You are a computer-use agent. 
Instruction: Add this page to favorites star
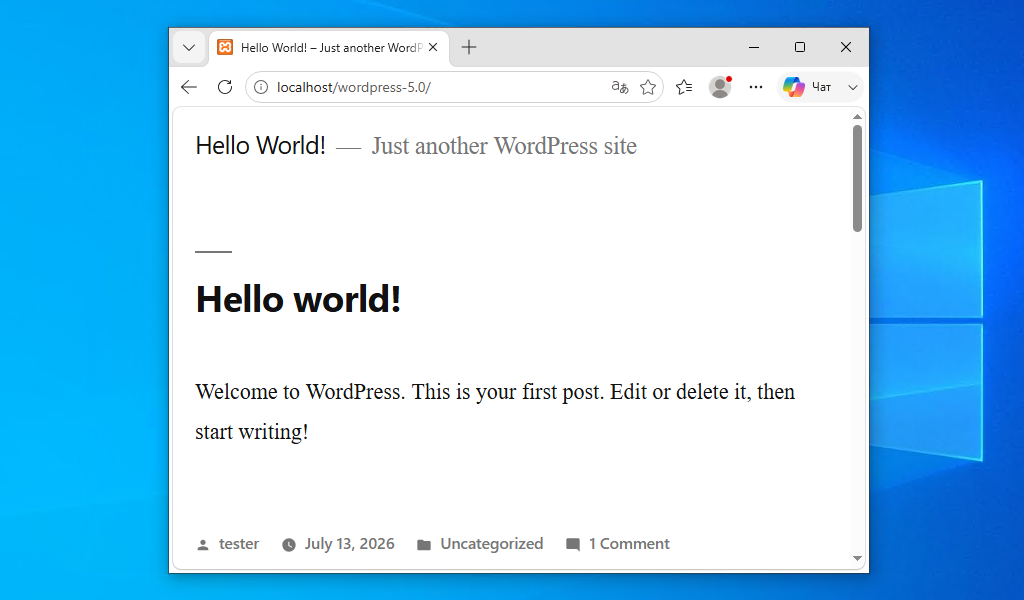click(648, 87)
